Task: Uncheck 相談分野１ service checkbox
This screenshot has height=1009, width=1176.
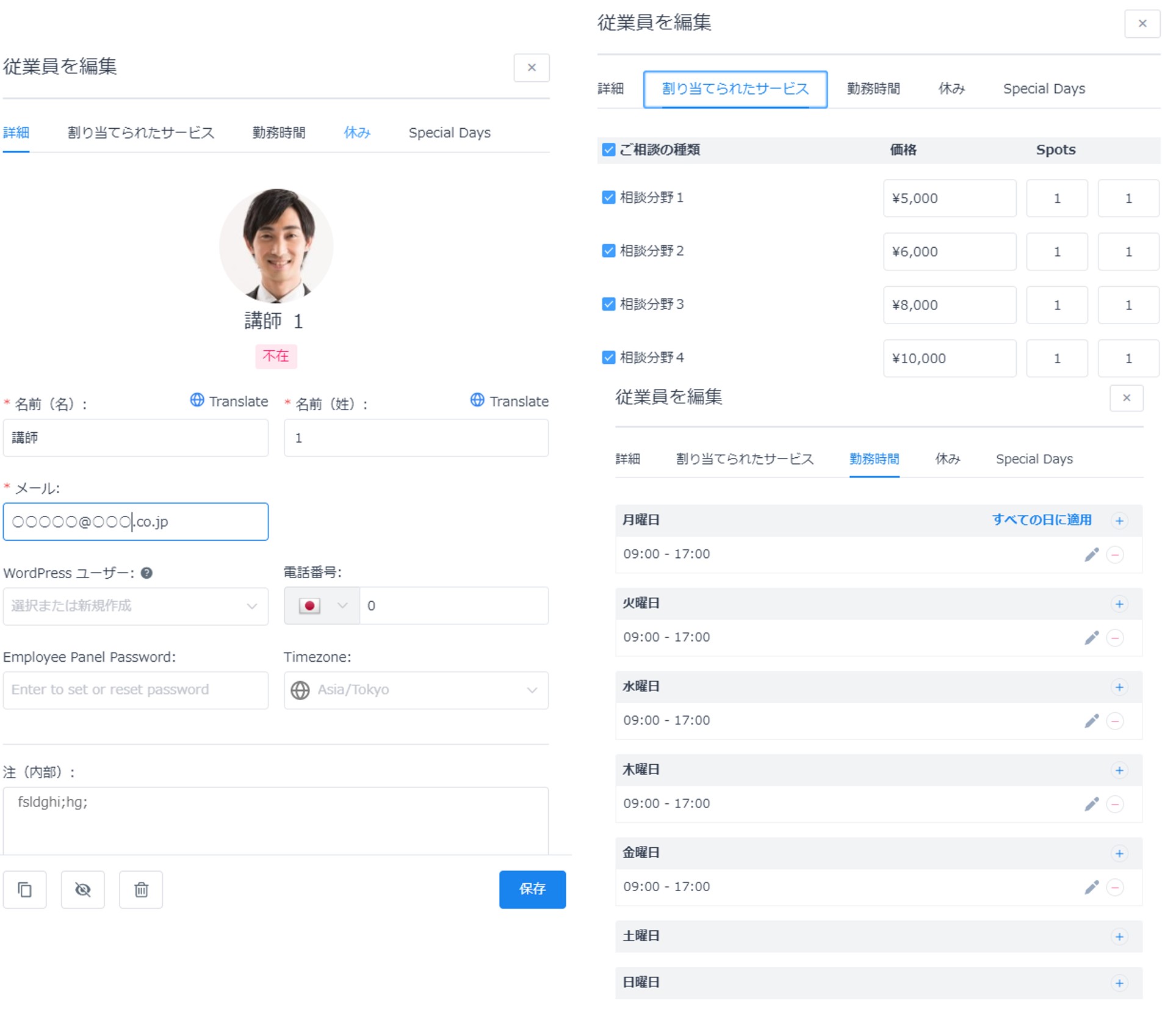Action: tap(608, 197)
